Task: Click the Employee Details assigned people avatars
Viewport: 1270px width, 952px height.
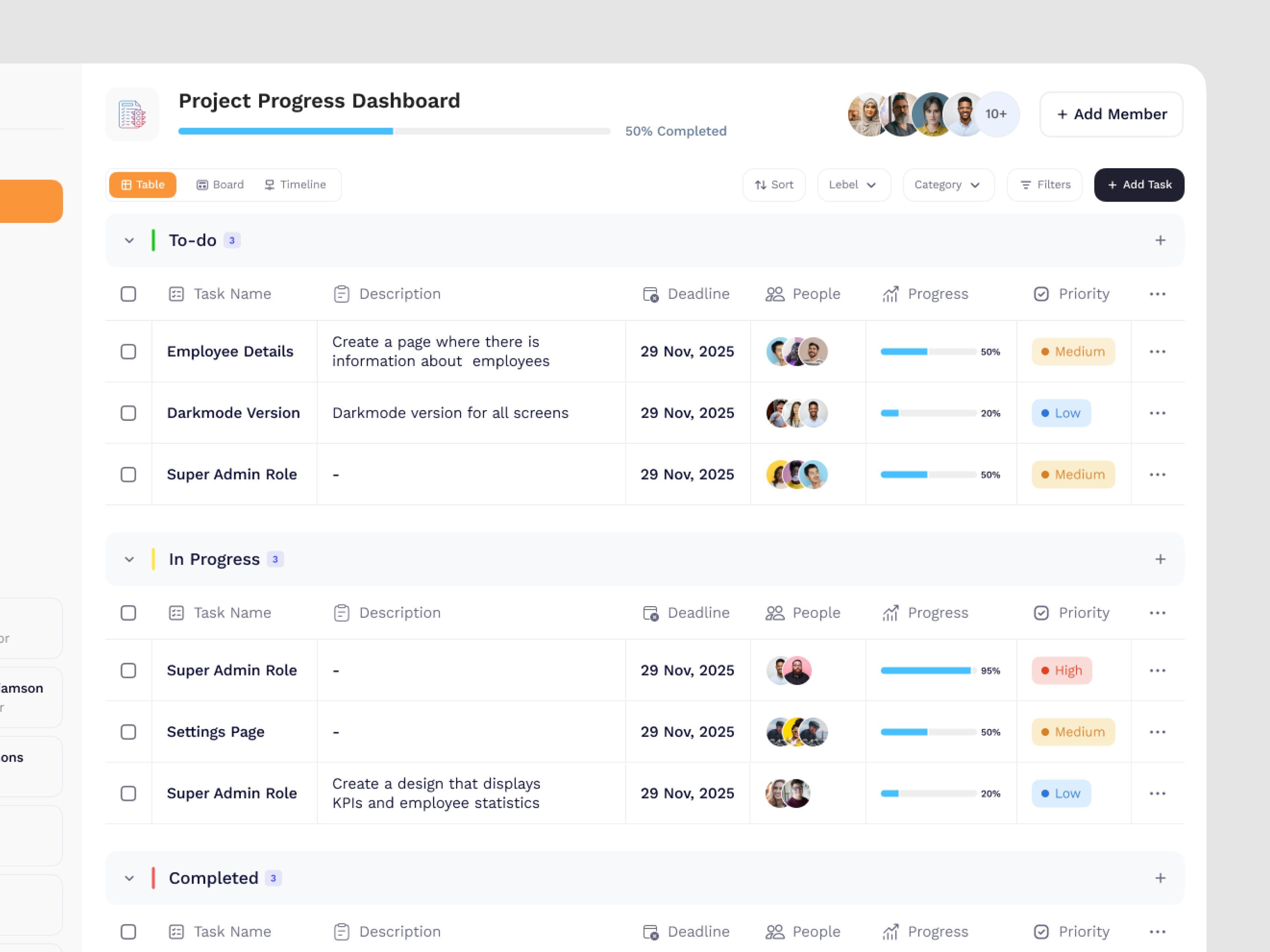Action: pos(797,352)
